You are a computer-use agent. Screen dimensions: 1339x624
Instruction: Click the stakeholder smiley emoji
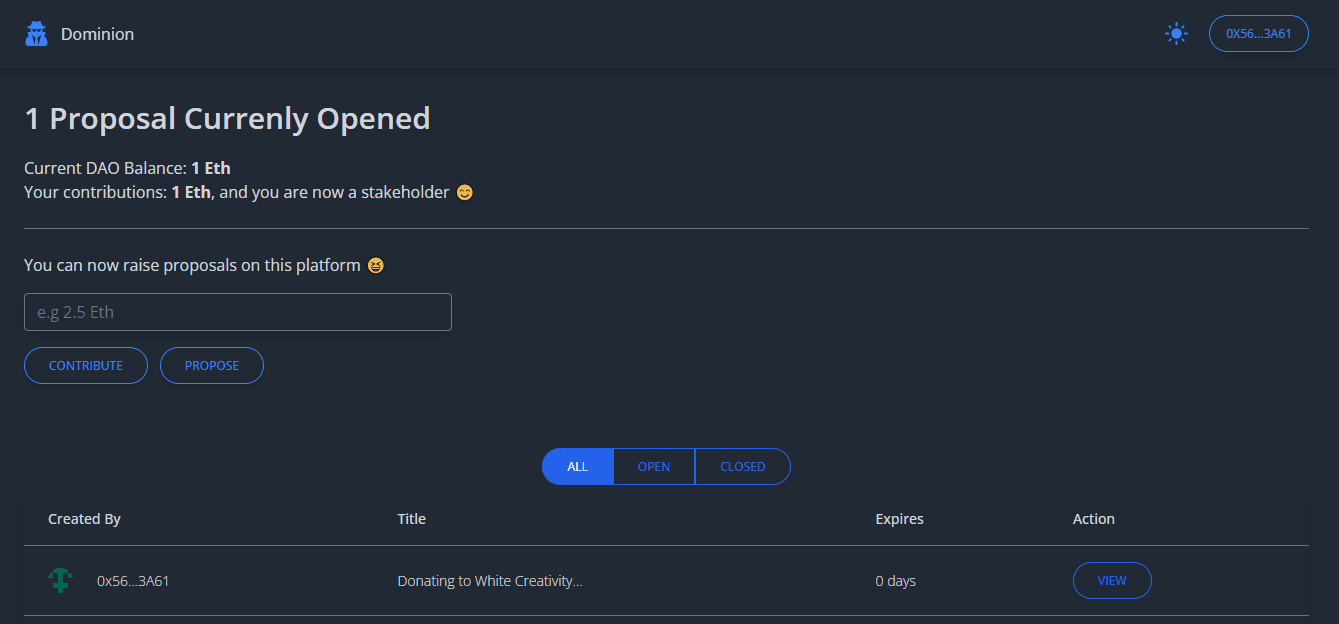[x=464, y=192]
